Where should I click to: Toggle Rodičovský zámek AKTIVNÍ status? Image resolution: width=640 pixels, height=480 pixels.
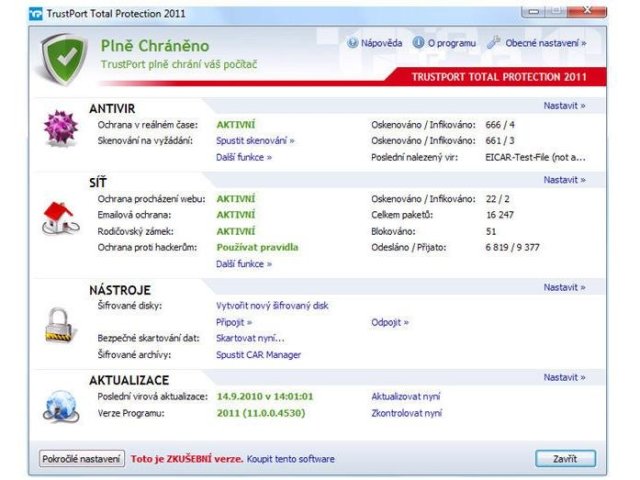point(235,231)
